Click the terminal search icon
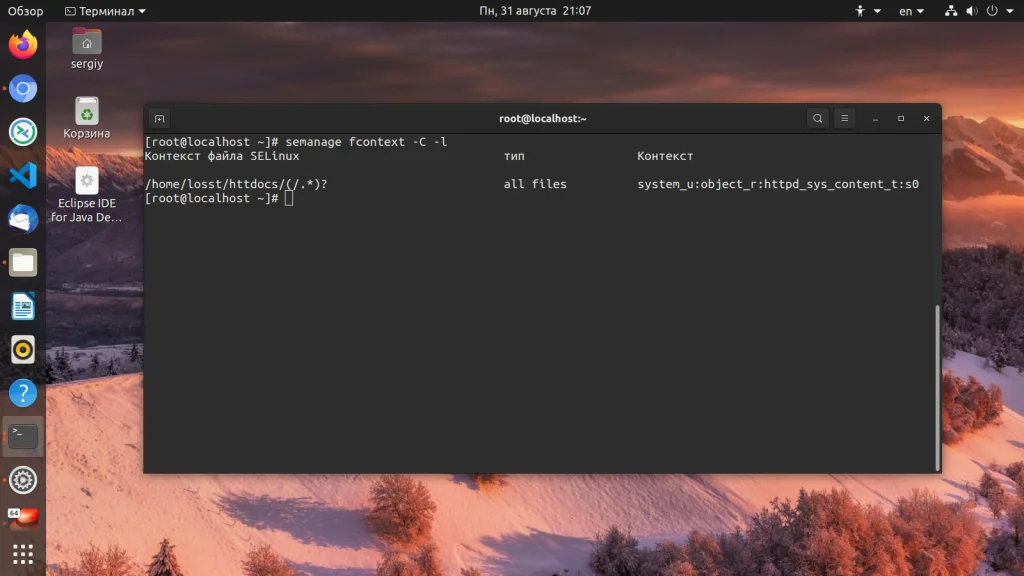The height and width of the screenshot is (576, 1024). click(818, 119)
